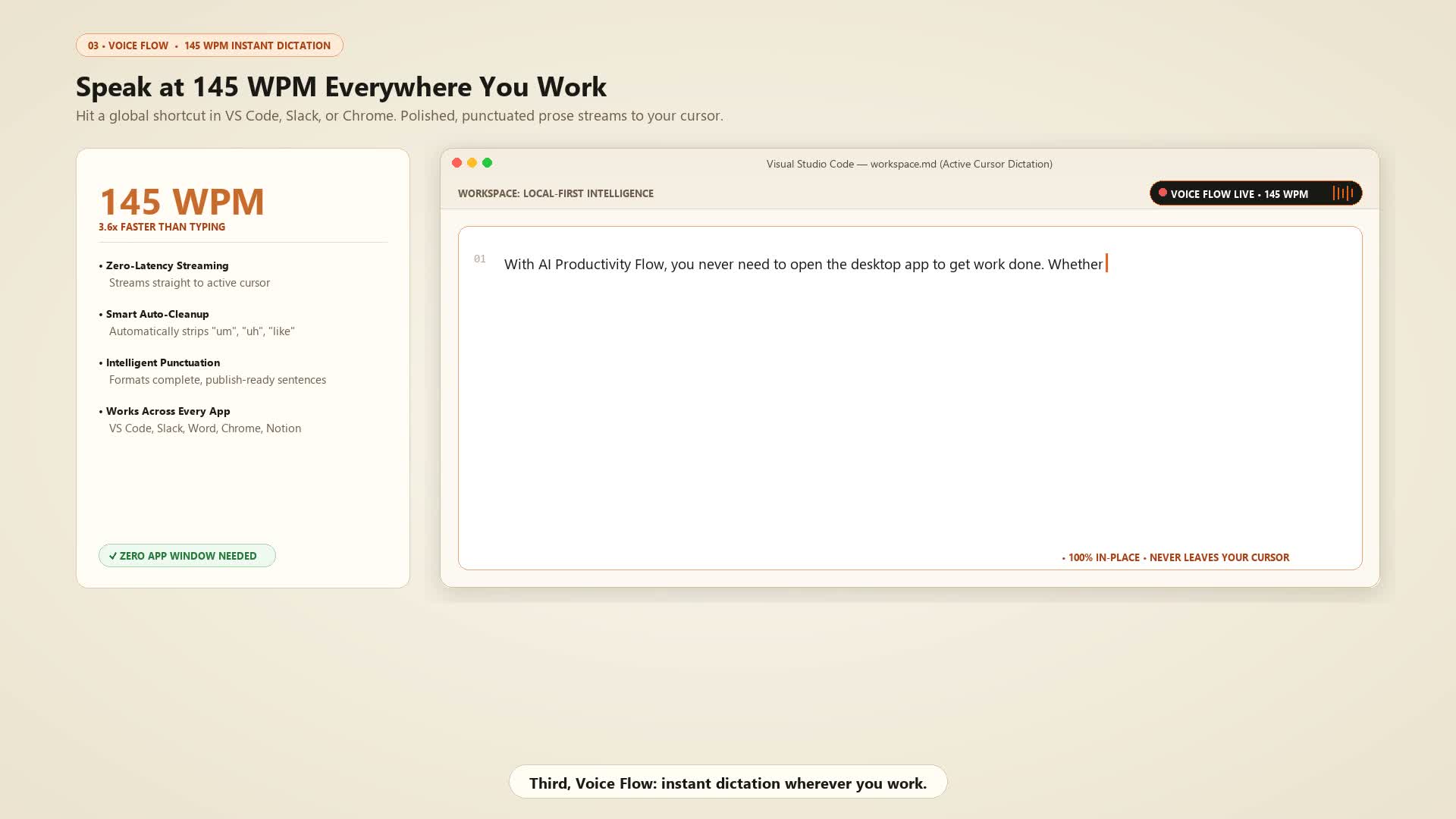Click the 'Speak at 145 WPM Everywhere You Work' heading

click(341, 87)
